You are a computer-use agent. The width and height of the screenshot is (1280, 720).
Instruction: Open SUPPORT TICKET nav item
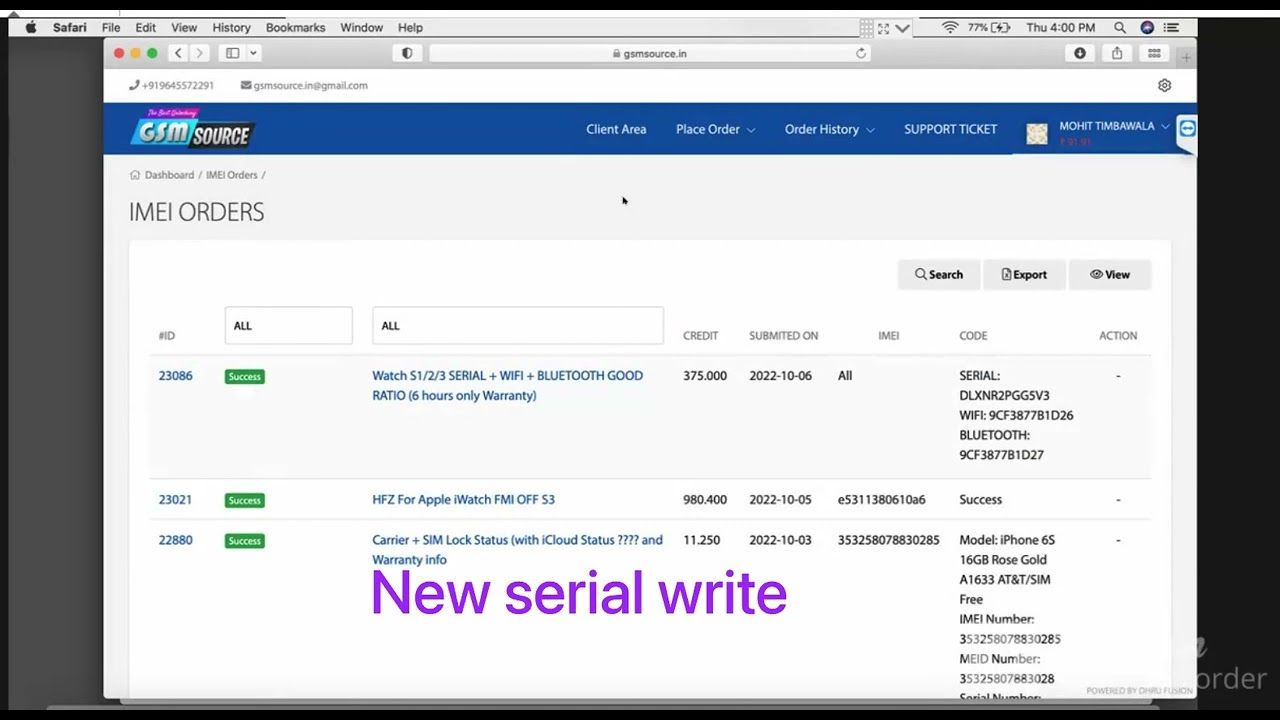950,129
